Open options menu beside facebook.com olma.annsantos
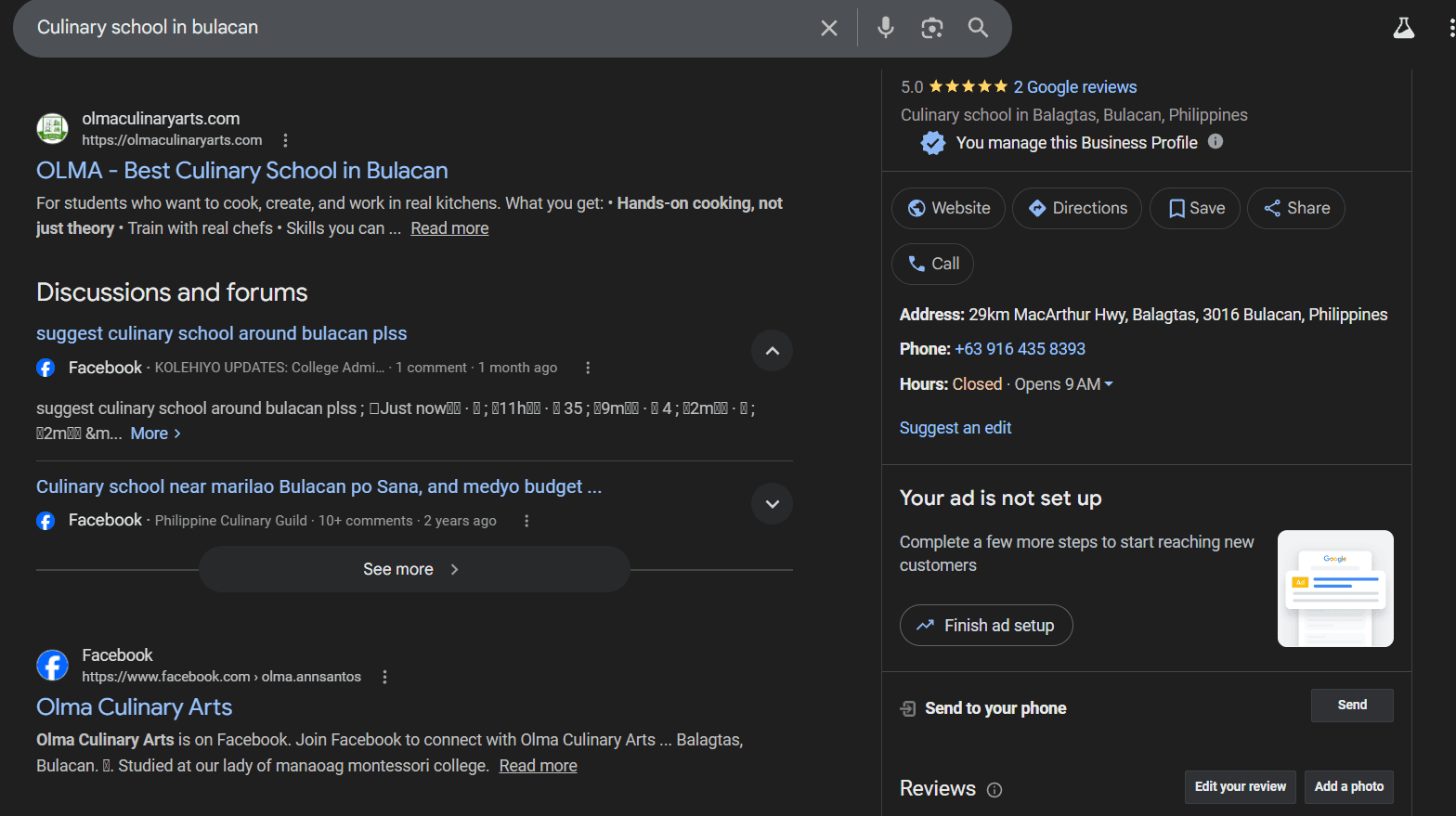This screenshot has height=816, width=1456. (384, 677)
